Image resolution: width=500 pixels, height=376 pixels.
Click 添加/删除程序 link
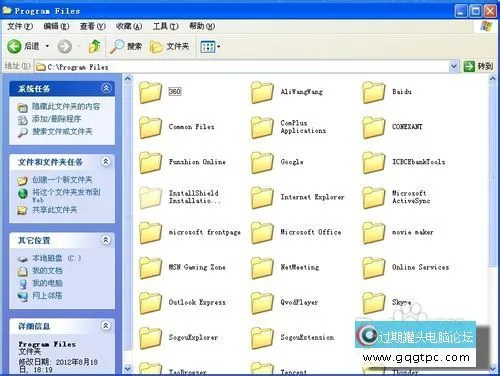coord(57,119)
